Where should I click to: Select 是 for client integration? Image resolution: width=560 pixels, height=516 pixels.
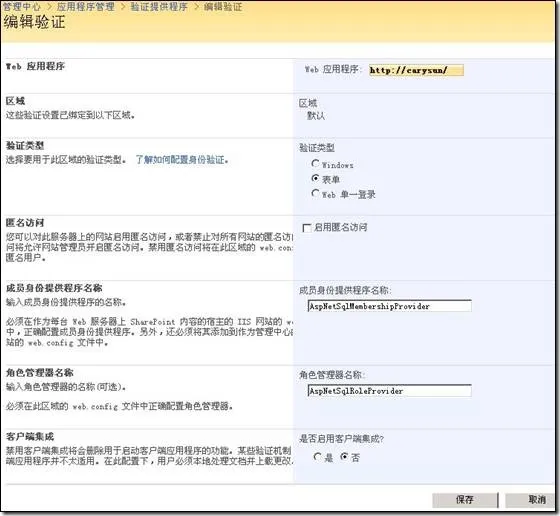317,457
